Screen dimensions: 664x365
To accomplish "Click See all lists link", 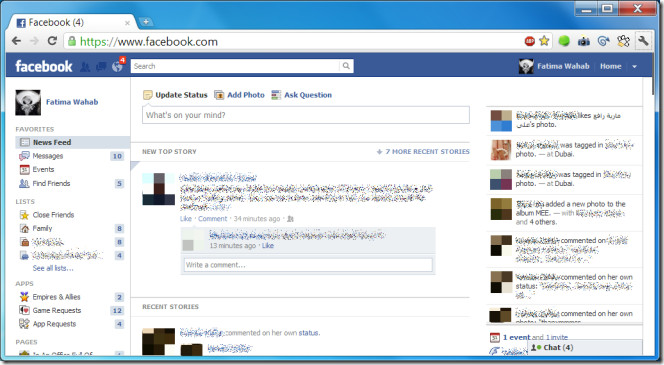I will (x=53, y=268).
